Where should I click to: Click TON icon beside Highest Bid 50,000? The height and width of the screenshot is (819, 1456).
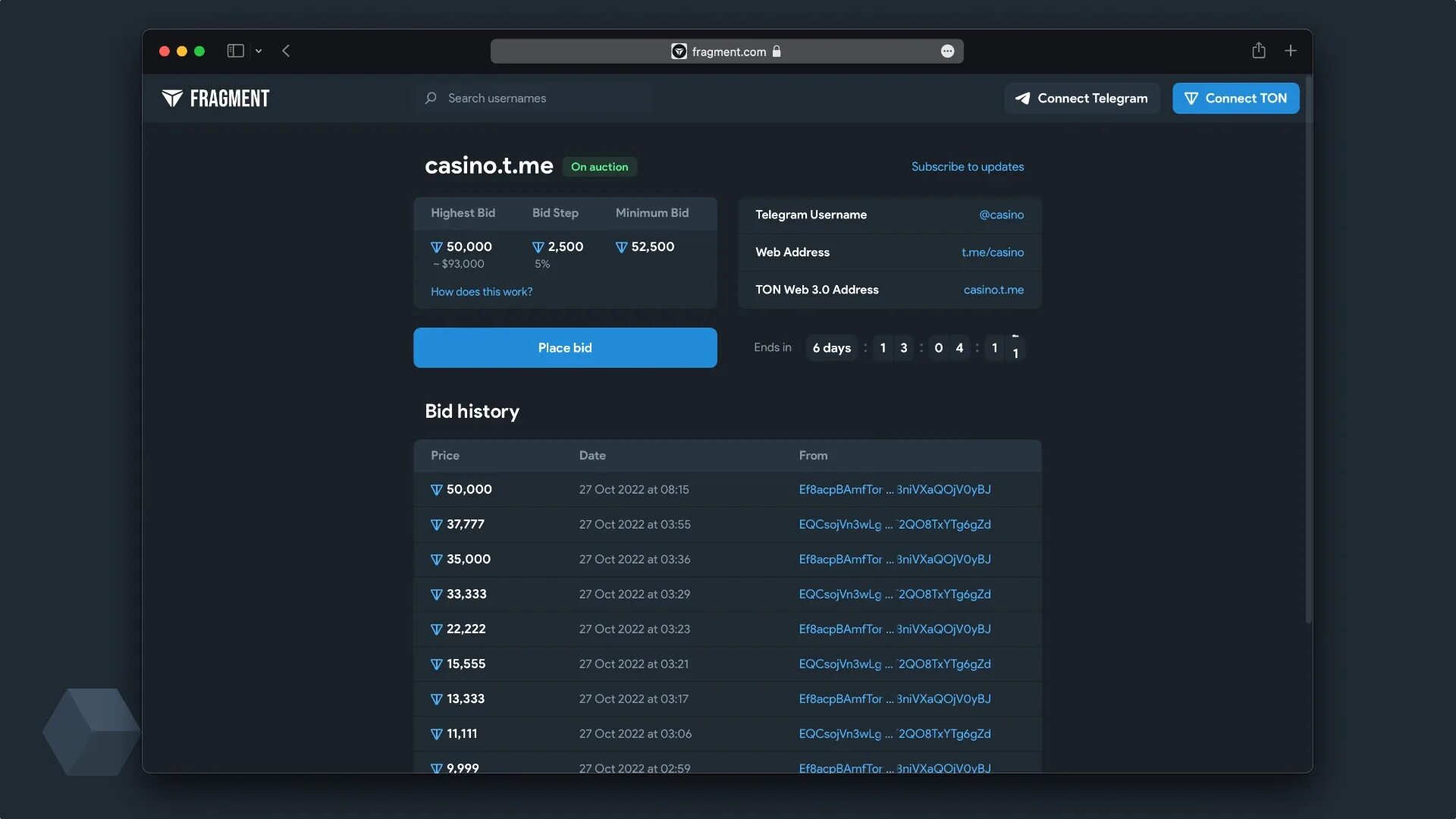click(437, 247)
